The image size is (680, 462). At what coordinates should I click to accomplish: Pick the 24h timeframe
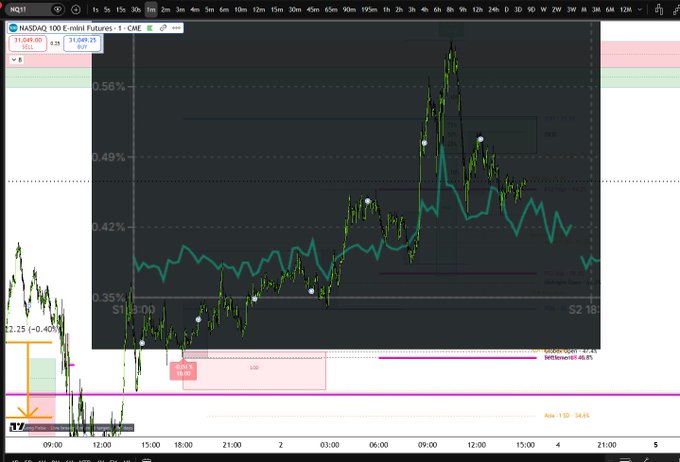point(493,9)
